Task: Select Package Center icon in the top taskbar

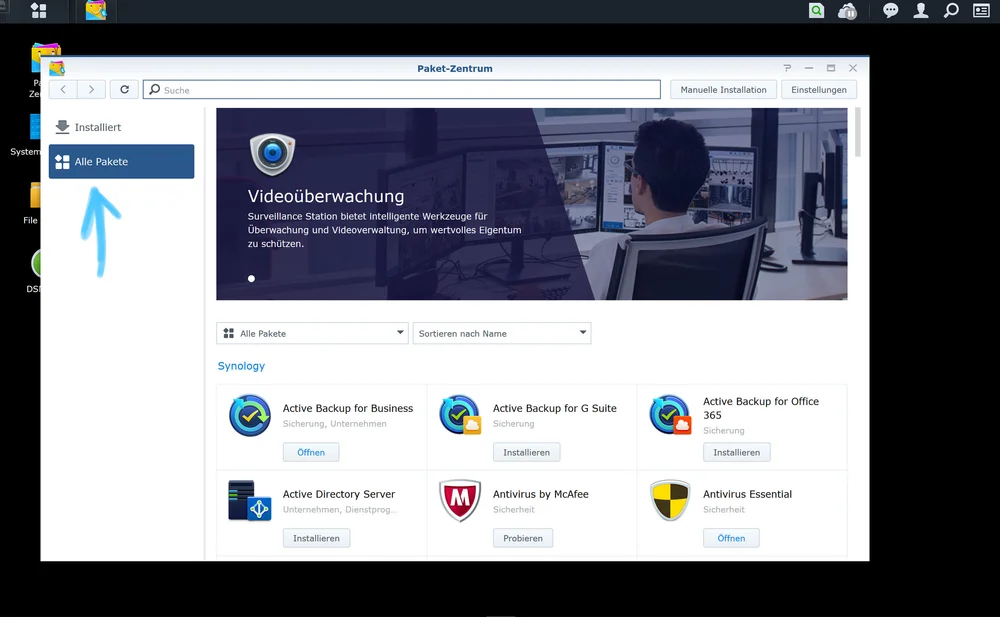Action: [x=96, y=11]
